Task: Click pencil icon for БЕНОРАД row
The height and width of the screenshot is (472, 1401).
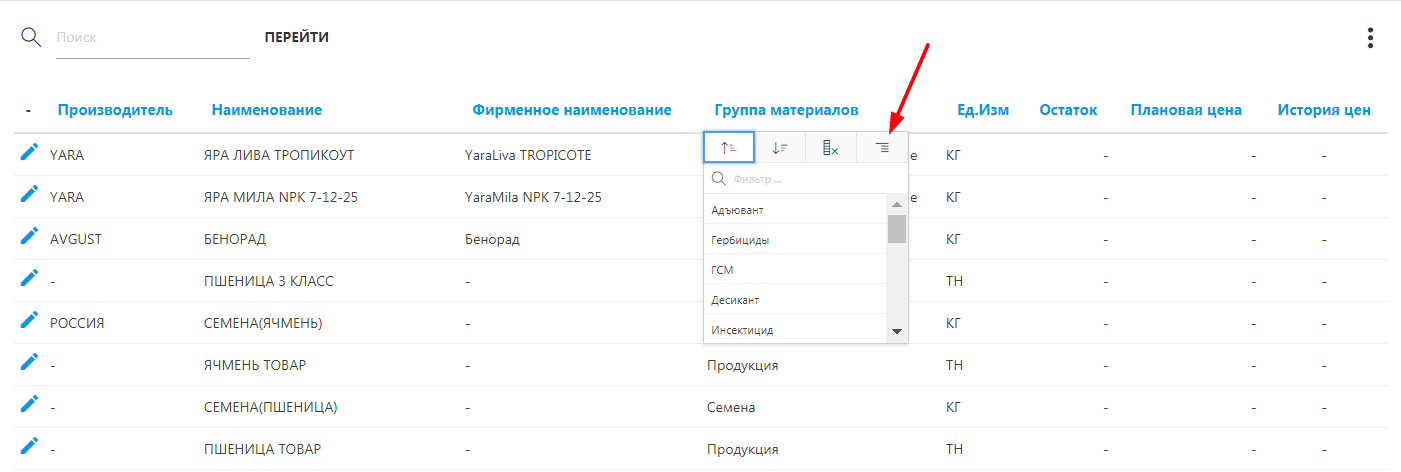Action: point(29,238)
